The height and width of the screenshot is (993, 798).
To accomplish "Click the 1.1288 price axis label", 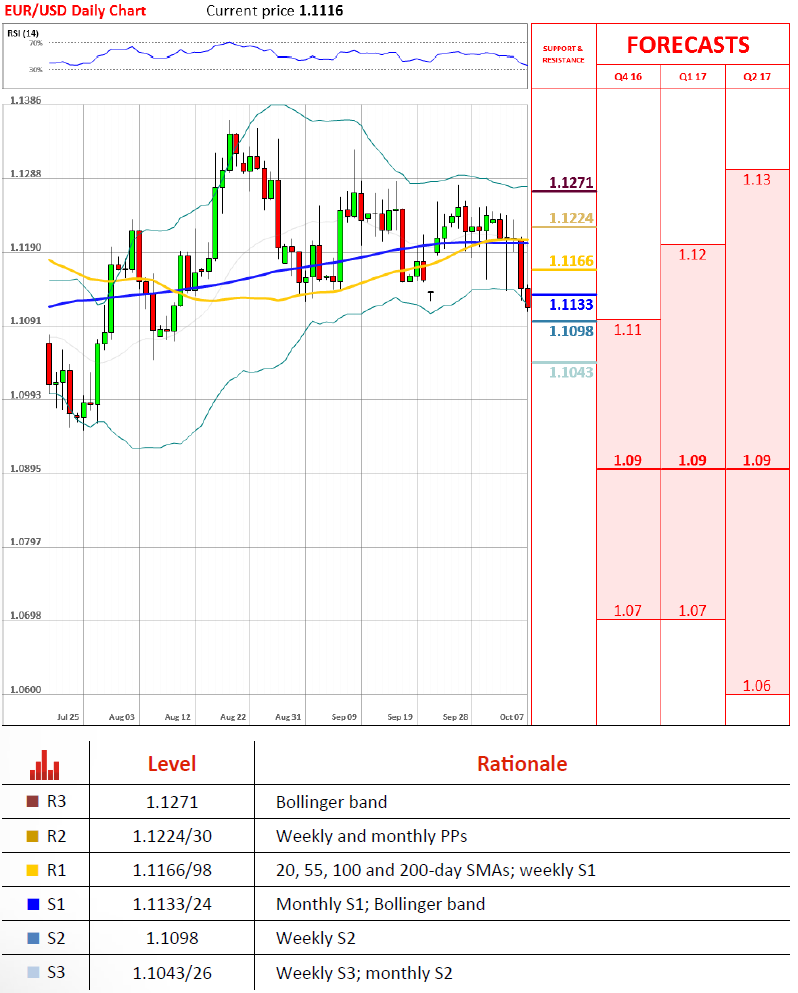I will click(25, 174).
